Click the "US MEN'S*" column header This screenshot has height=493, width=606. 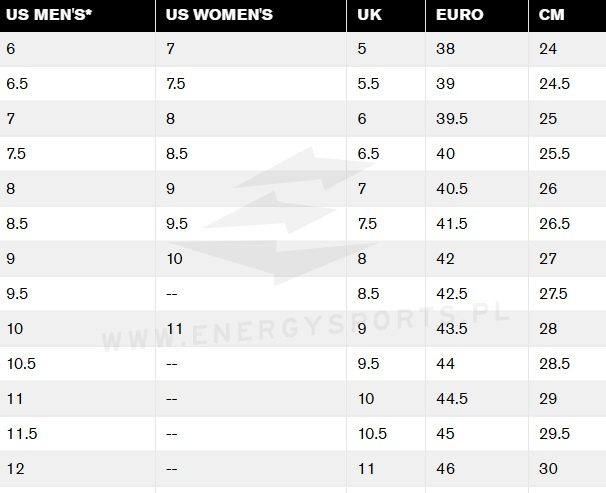tap(50, 15)
